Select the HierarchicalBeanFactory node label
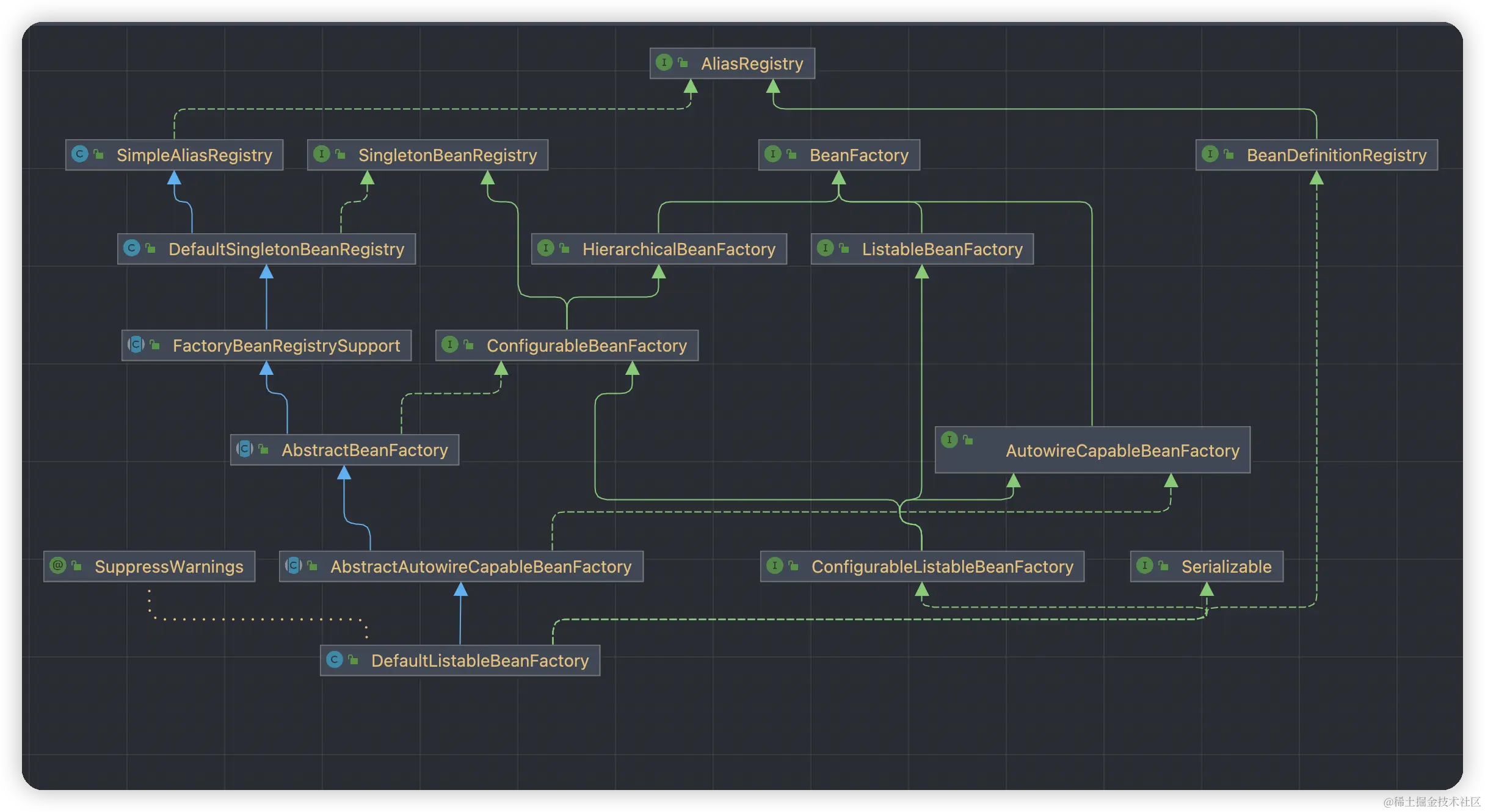 [x=678, y=249]
